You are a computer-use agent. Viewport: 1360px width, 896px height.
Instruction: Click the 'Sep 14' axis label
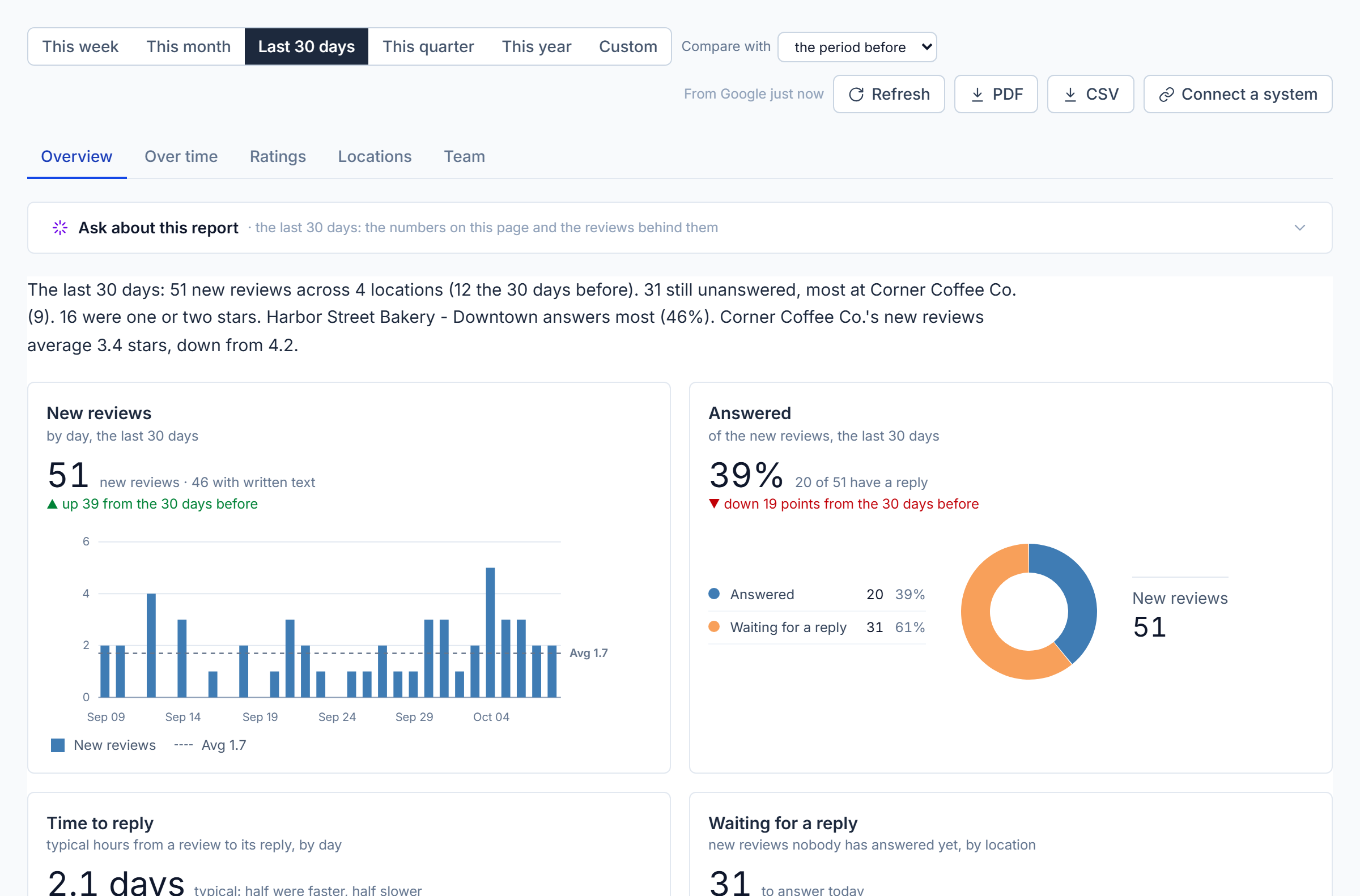183,716
